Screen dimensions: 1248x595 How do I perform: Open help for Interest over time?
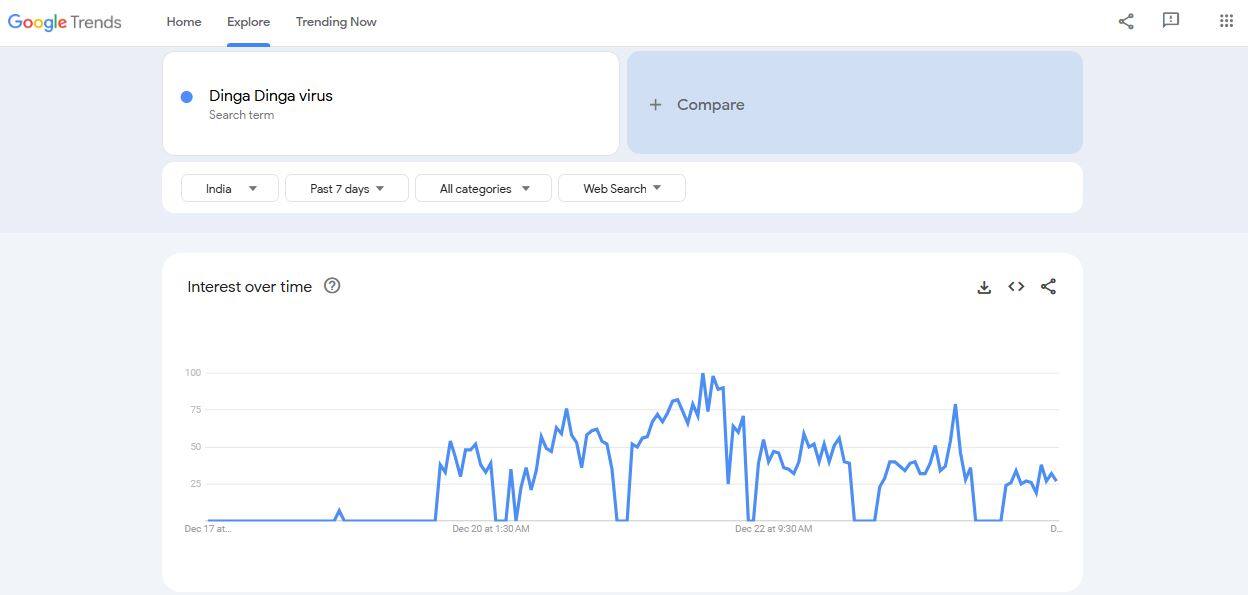pos(332,286)
